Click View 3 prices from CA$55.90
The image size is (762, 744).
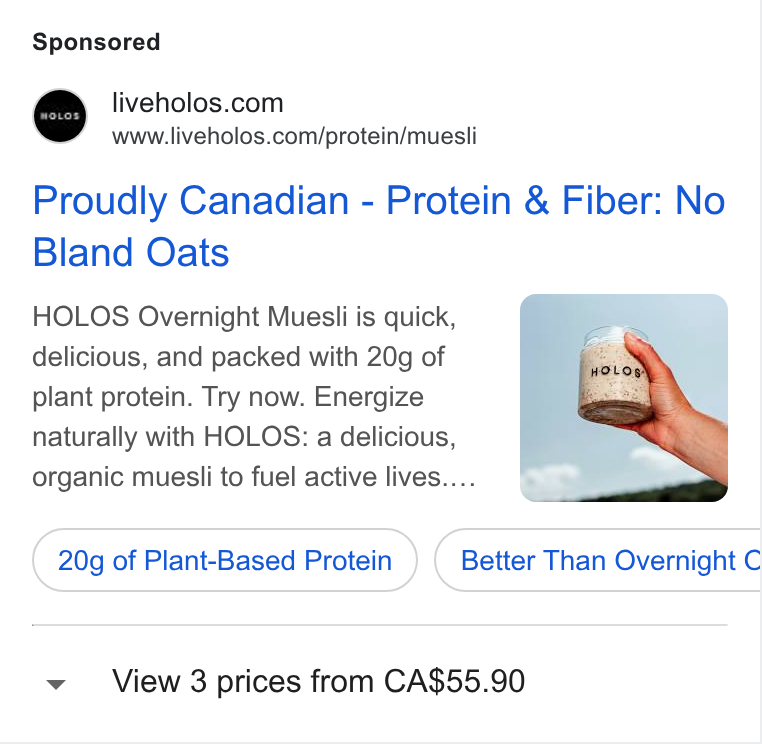(318, 681)
